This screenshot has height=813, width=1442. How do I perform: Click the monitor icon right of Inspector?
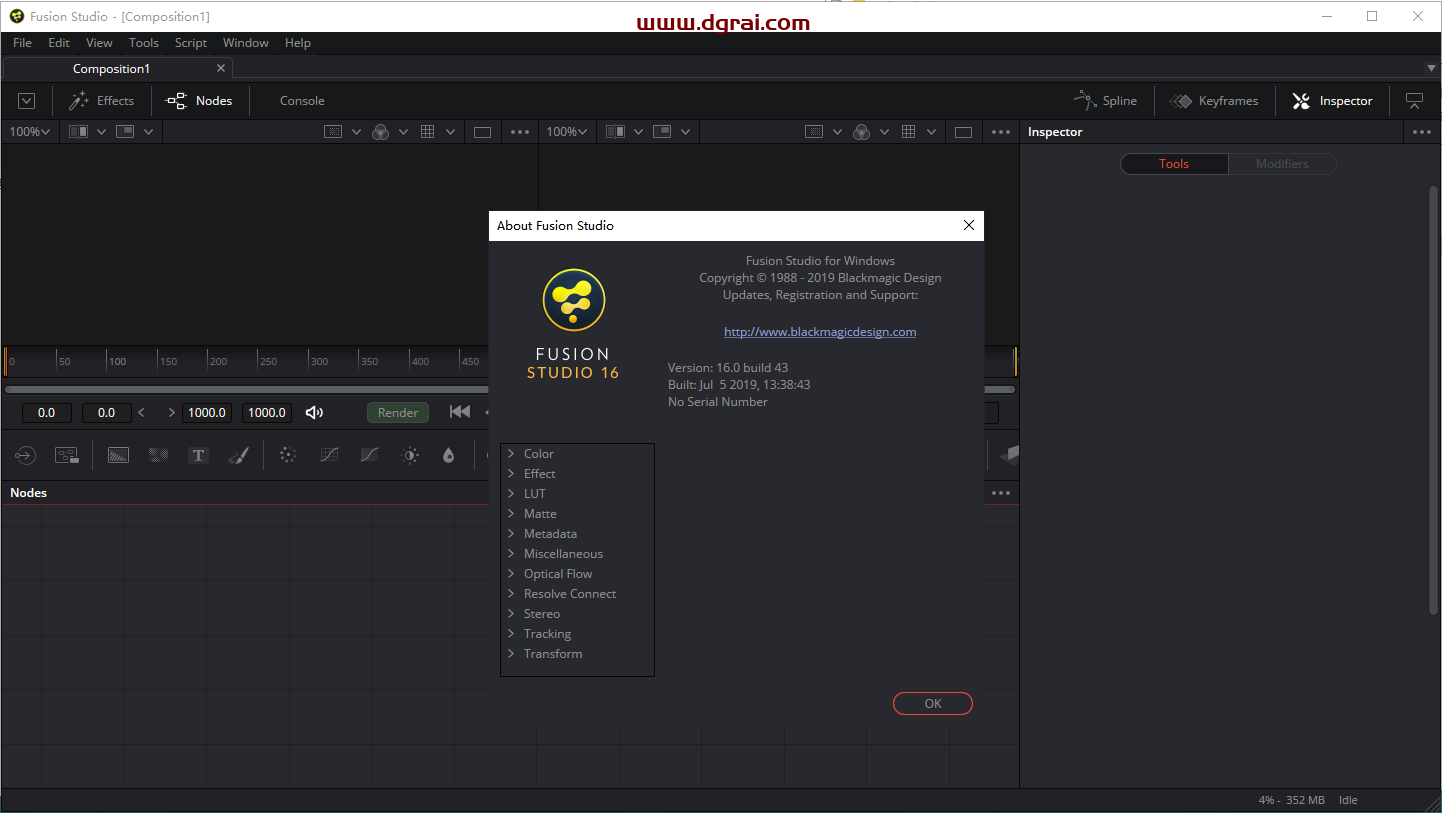click(x=1414, y=101)
